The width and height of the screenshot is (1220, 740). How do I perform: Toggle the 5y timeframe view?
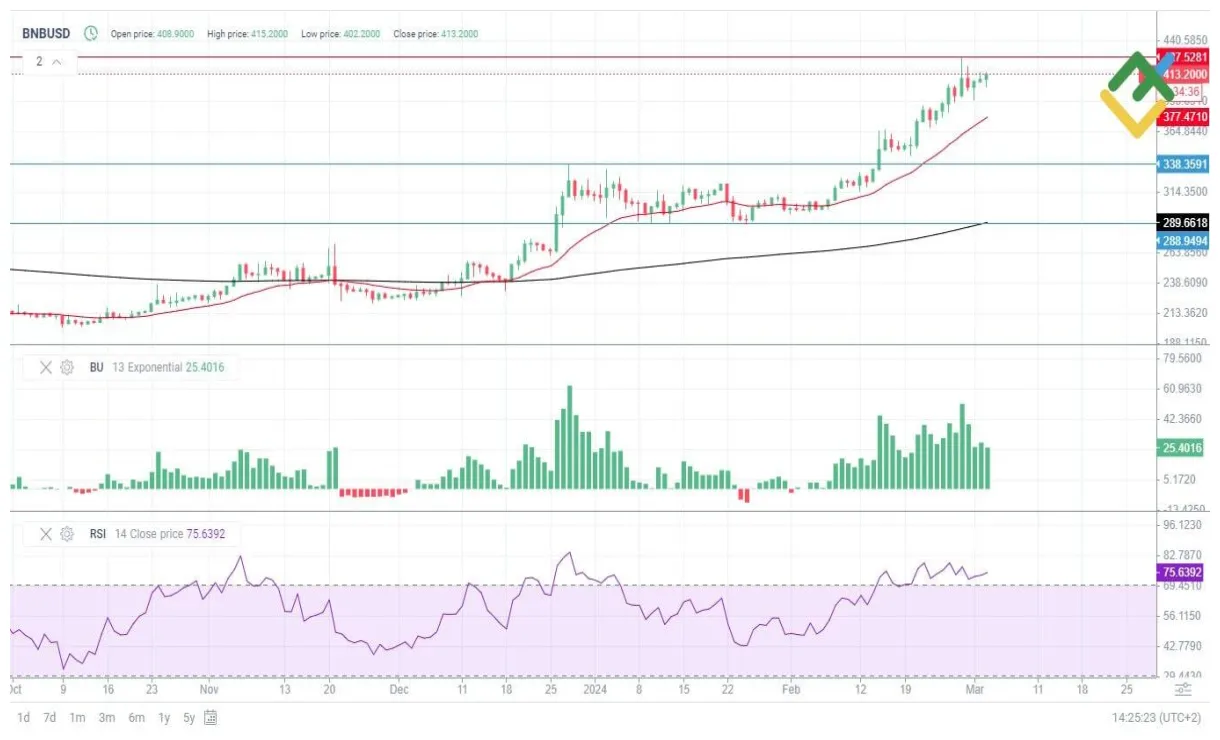[x=189, y=717]
